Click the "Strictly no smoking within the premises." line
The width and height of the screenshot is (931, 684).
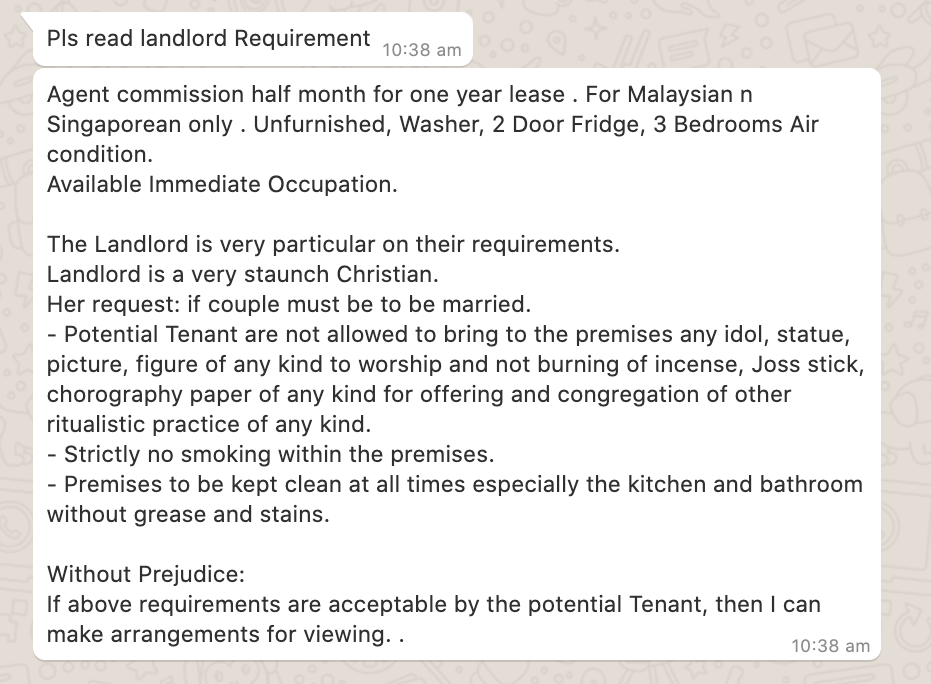pyautogui.click(x=270, y=454)
